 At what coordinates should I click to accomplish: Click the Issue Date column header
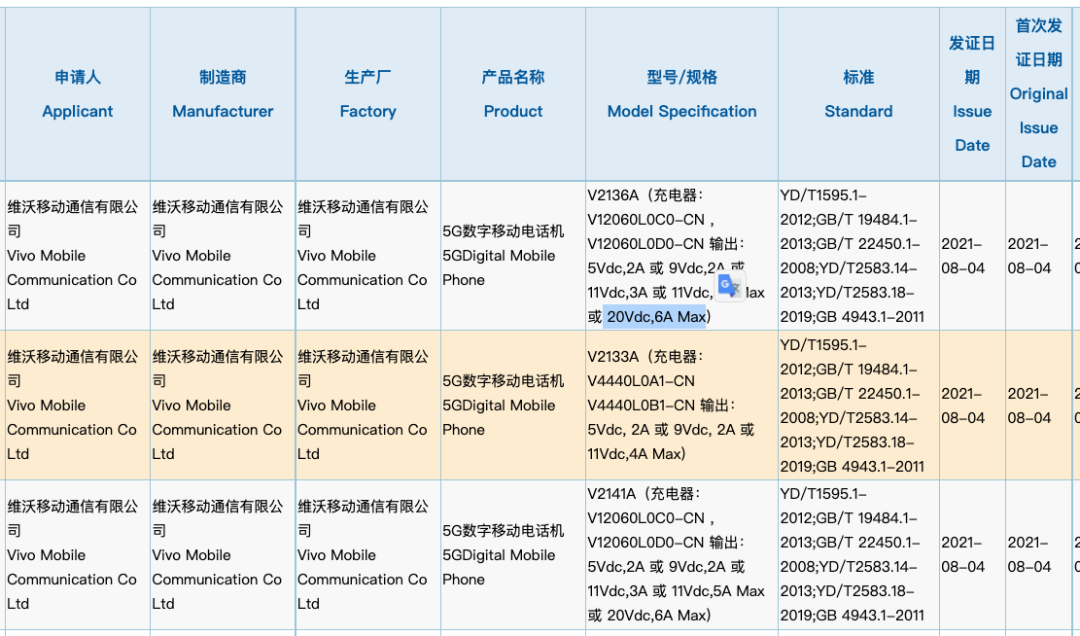(972, 94)
